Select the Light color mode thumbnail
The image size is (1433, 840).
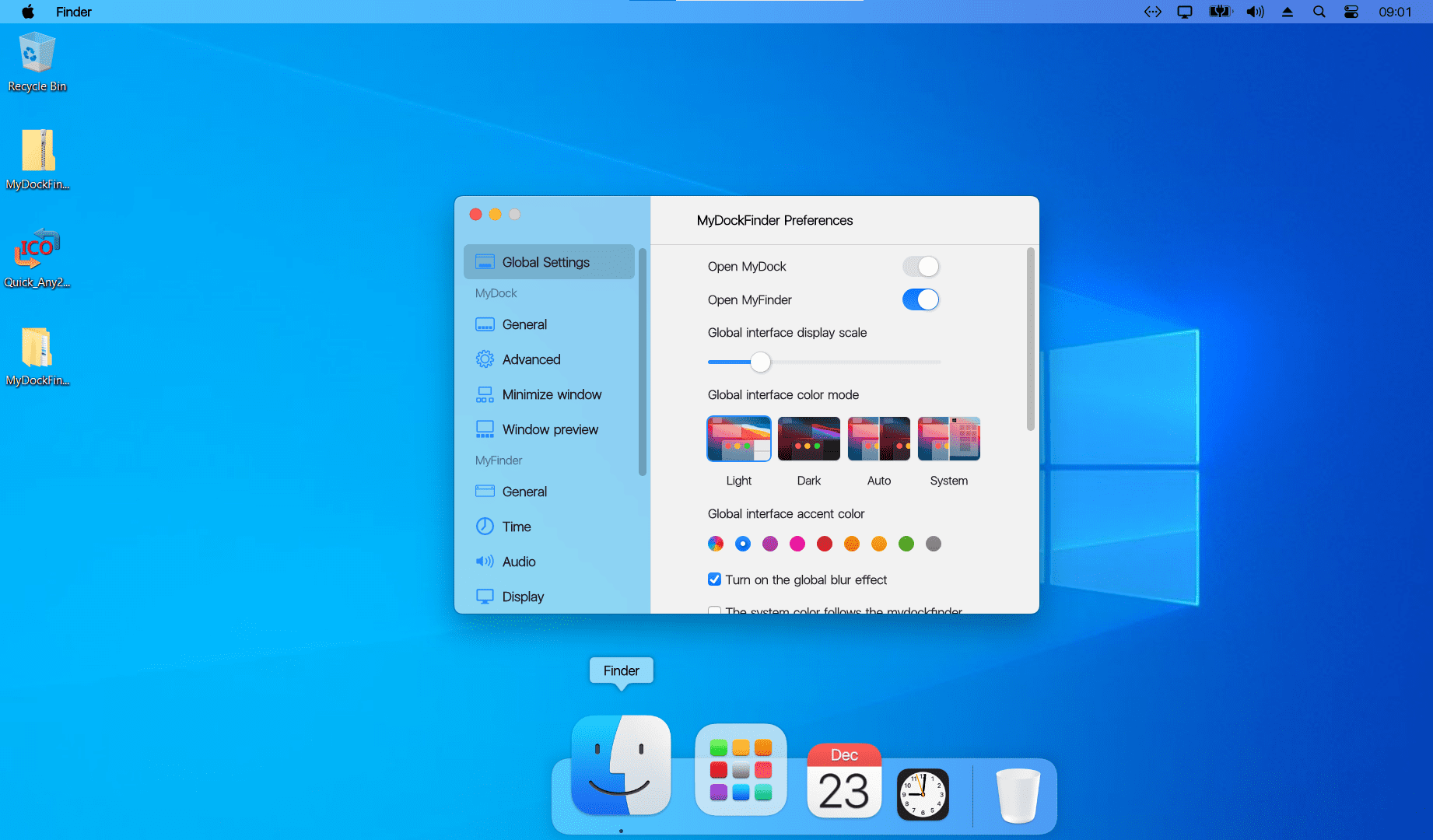[739, 439]
